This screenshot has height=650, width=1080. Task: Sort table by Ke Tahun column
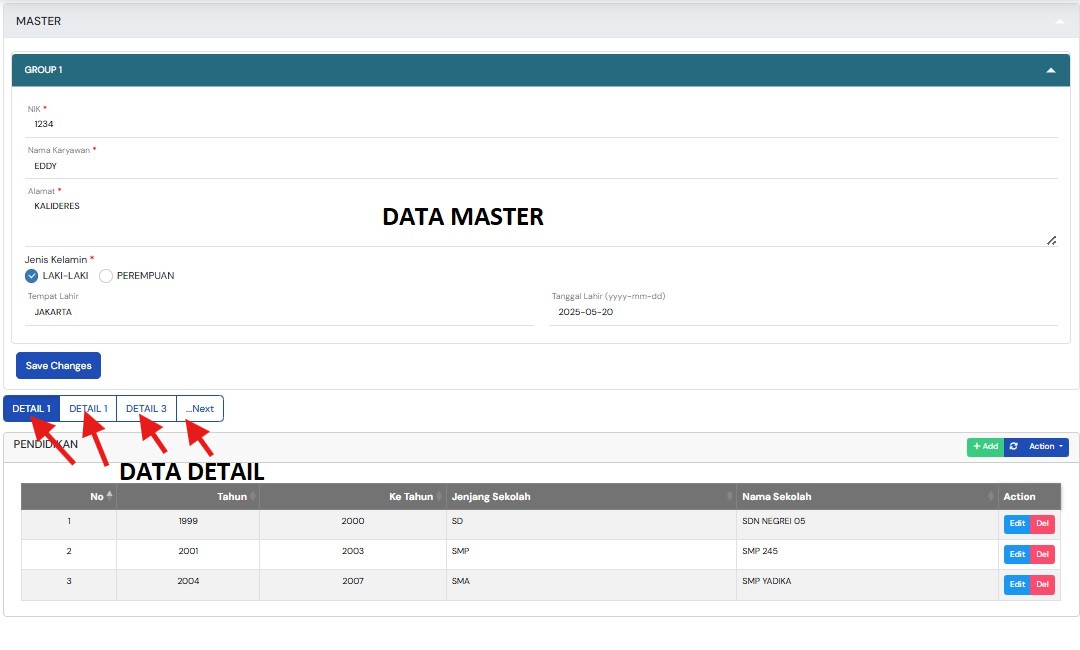click(353, 496)
